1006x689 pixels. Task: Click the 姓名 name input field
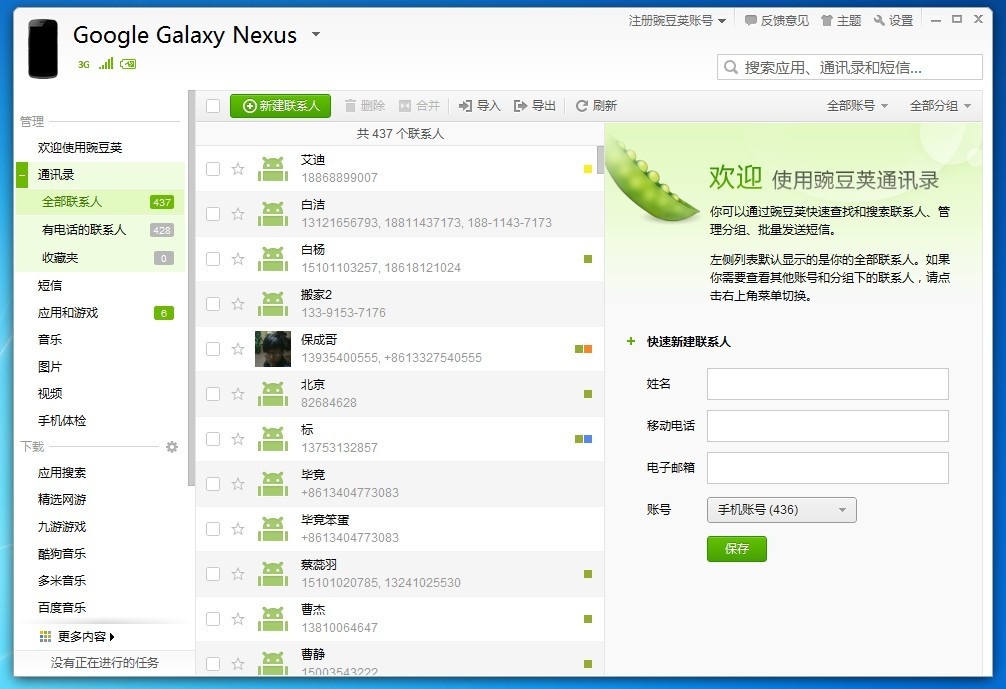pos(828,384)
